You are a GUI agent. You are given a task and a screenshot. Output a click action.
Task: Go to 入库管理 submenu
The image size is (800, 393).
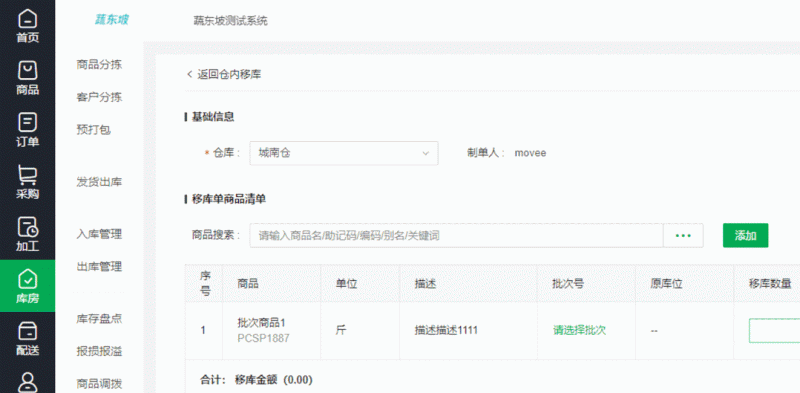point(99,234)
